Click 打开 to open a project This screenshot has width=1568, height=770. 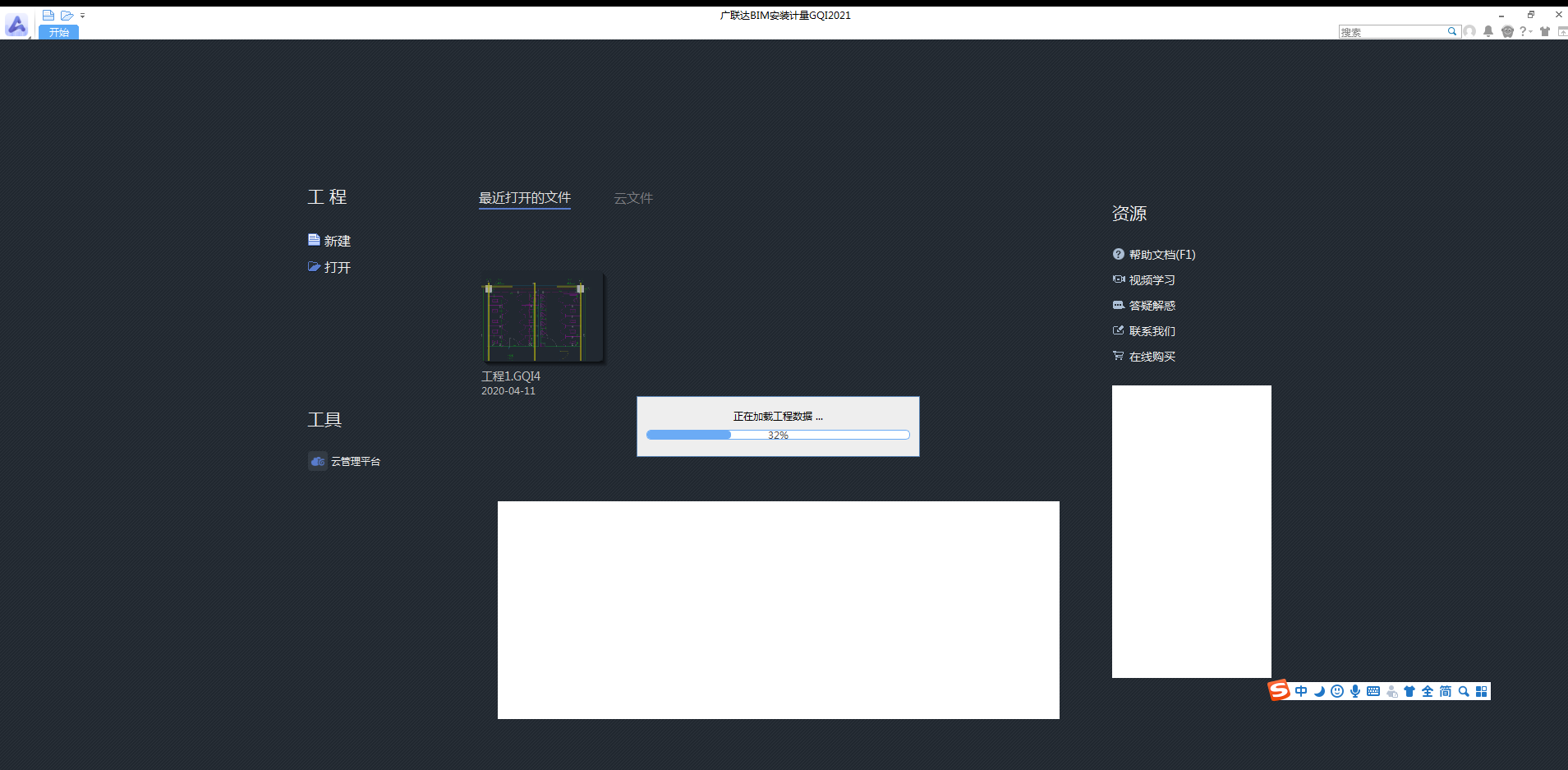(x=329, y=267)
